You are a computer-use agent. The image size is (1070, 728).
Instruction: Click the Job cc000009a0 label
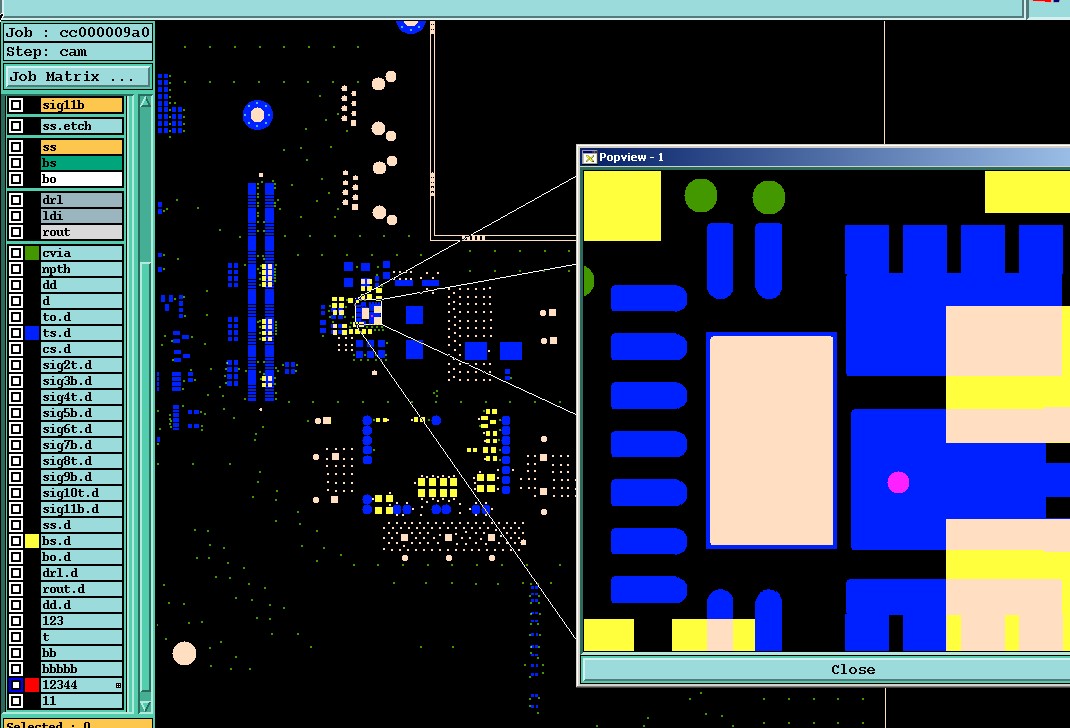[78, 33]
